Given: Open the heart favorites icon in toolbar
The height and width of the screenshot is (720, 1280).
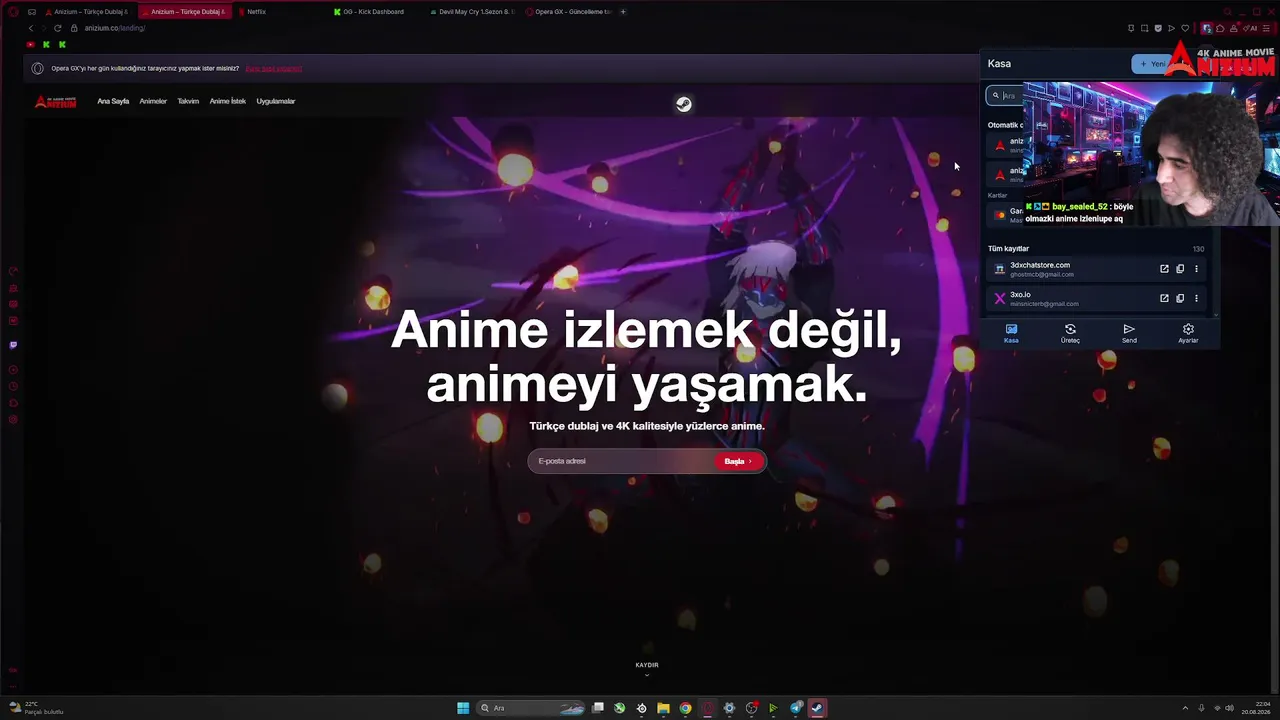Looking at the screenshot, I should 1185,28.
